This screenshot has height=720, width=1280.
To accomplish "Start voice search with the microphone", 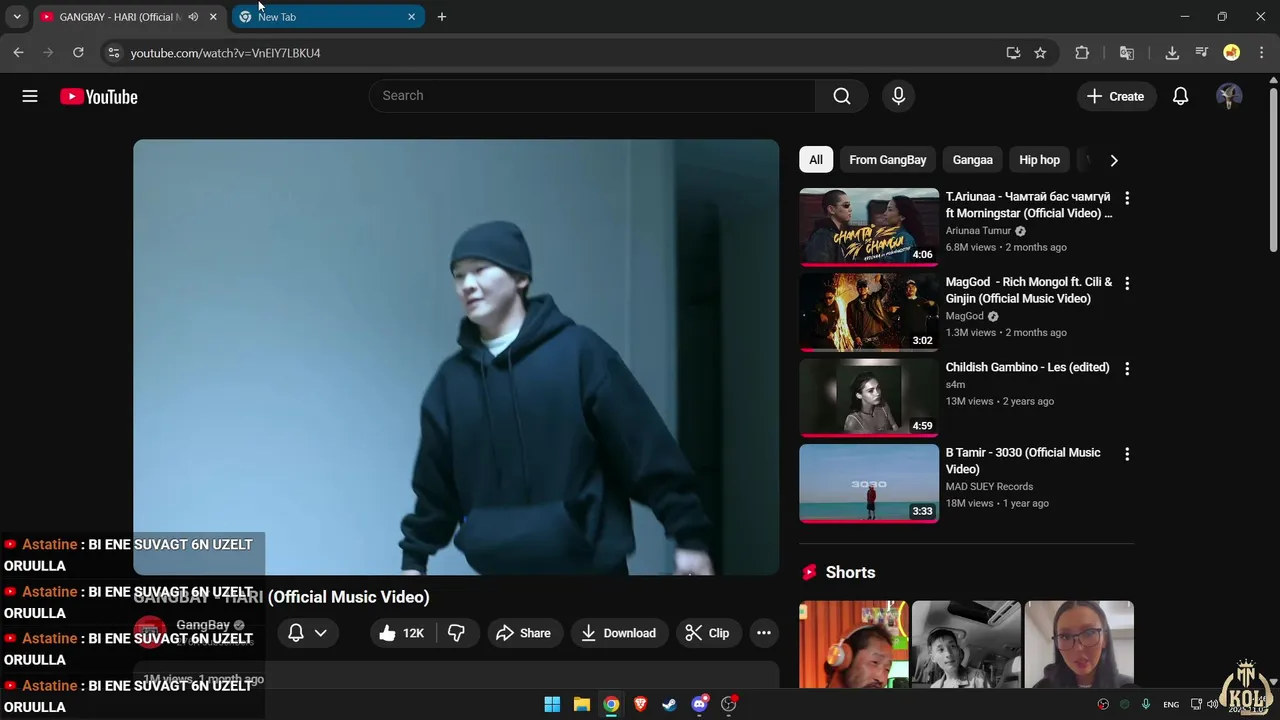I will [x=898, y=96].
